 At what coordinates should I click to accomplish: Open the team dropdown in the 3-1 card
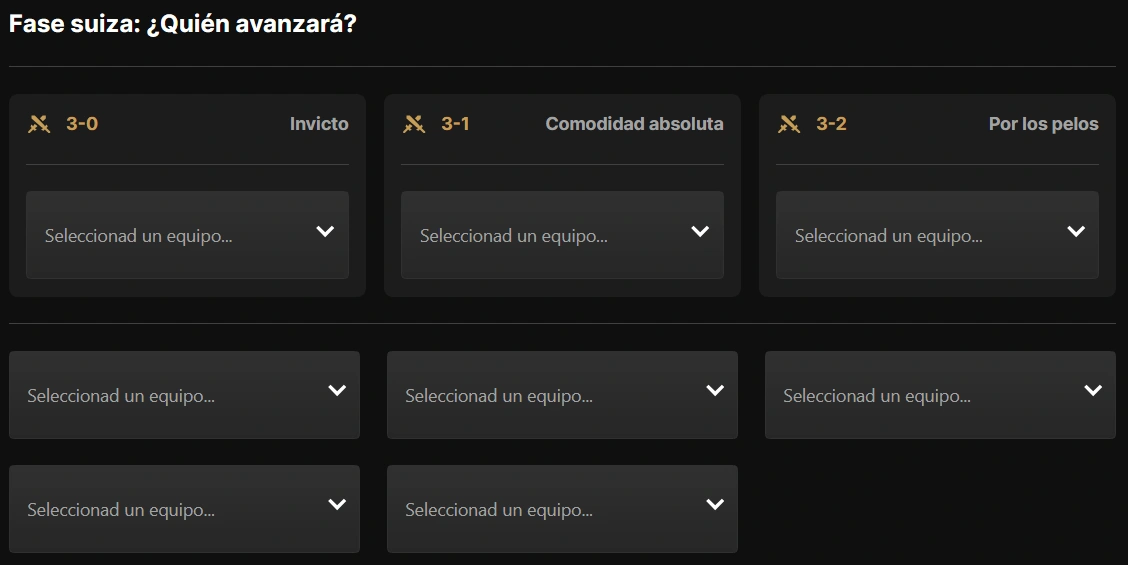pos(562,235)
